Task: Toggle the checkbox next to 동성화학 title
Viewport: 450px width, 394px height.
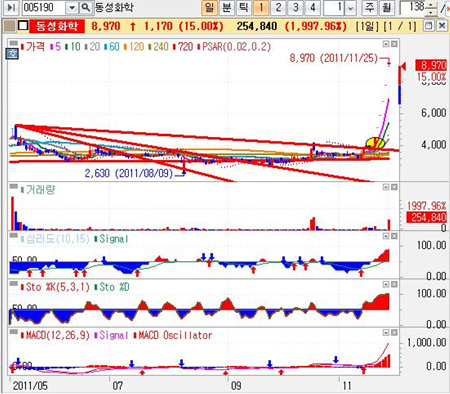Action: pos(23,26)
